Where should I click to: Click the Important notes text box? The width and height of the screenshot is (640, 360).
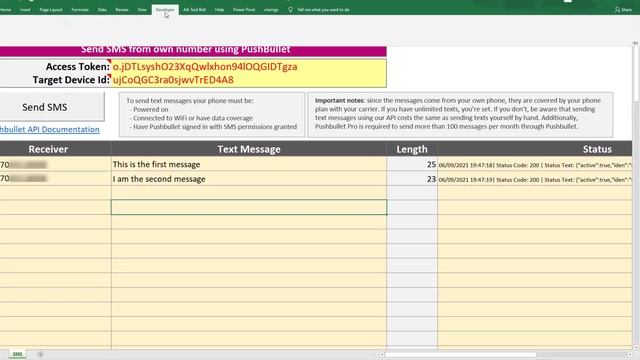[460, 114]
